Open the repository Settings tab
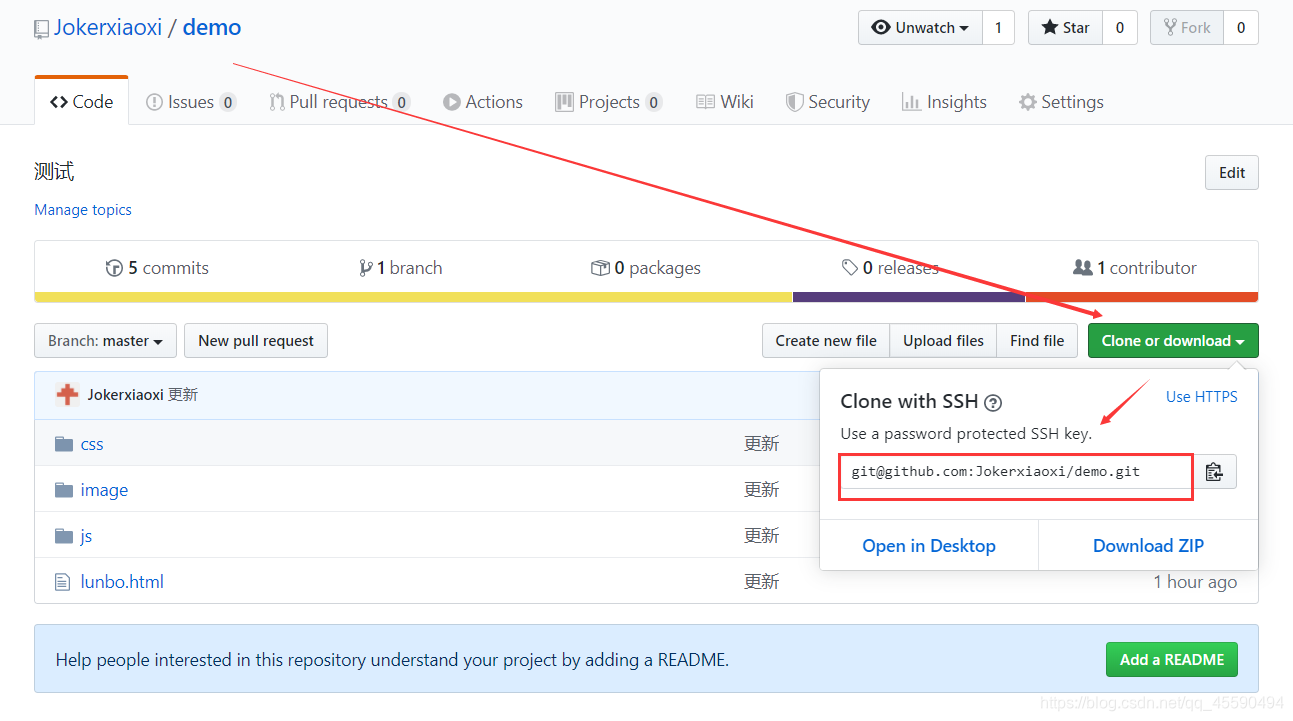 pyautogui.click(x=1061, y=102)
